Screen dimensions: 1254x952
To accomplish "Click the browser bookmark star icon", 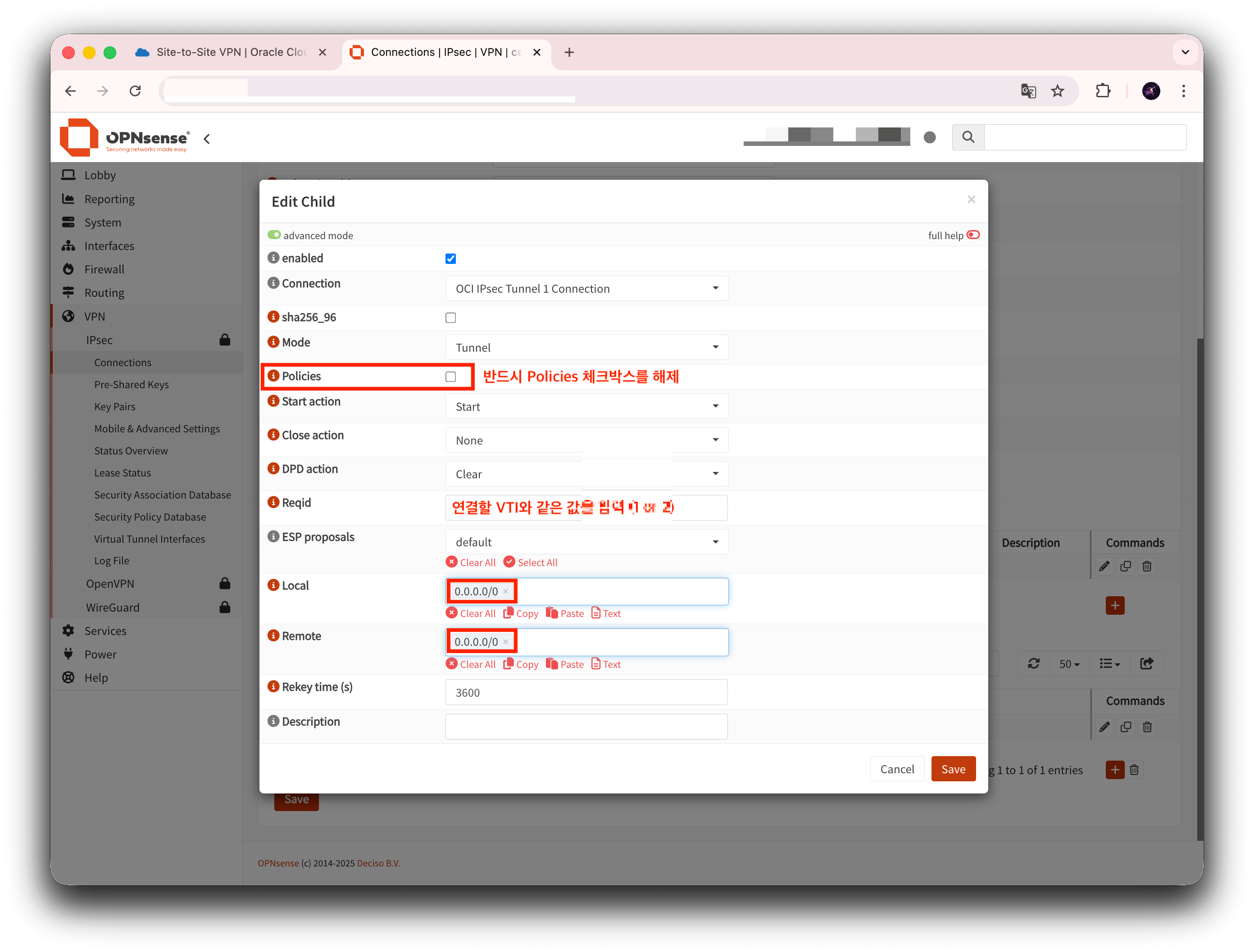I will [x=1057, y=91].
